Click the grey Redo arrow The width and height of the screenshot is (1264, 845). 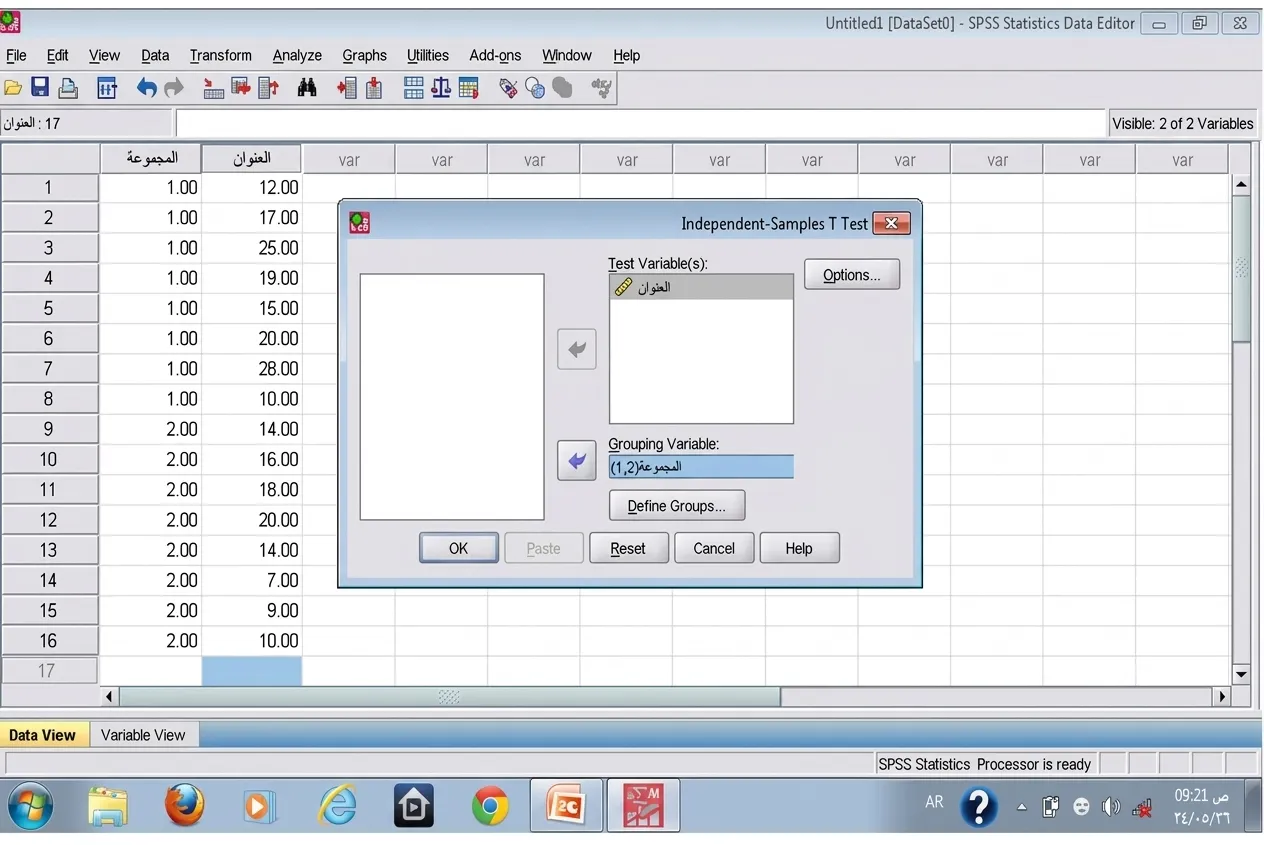174,88
